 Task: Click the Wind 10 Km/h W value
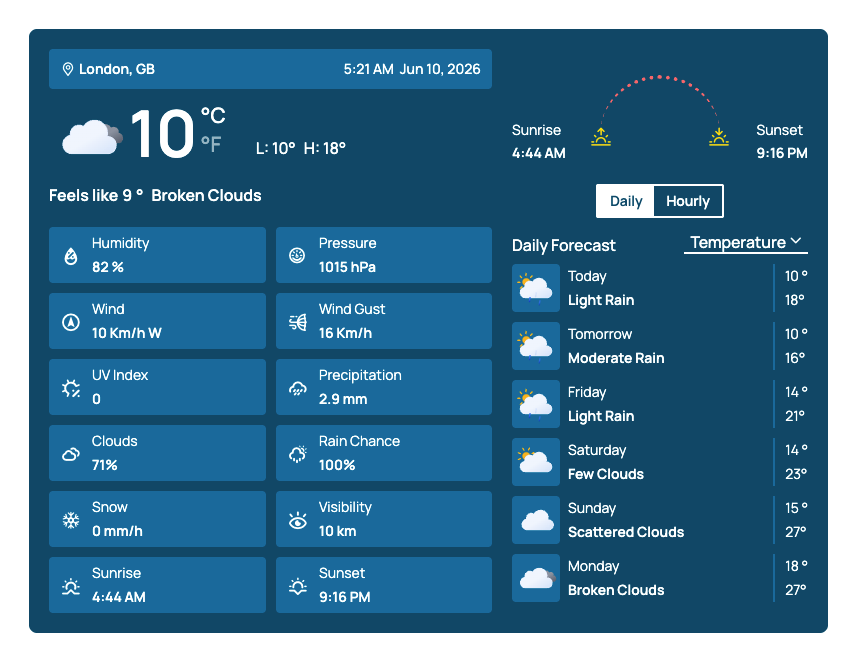(127, 333)
